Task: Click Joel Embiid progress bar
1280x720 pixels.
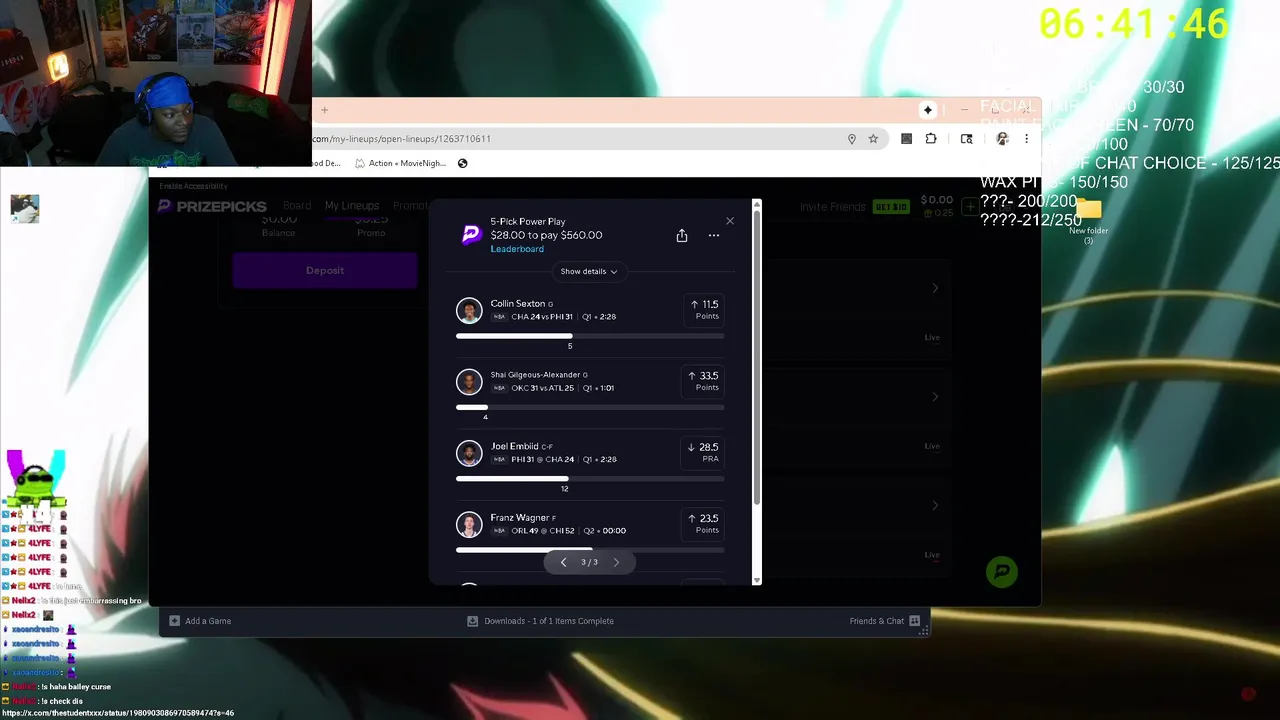Action: 590,479
